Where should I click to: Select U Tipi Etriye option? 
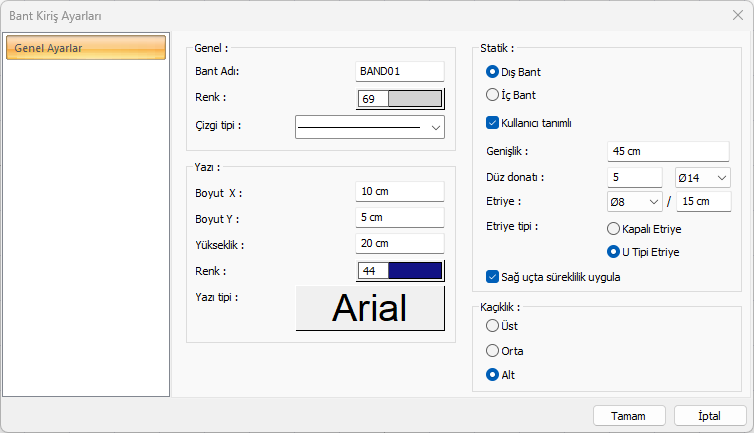[614, 252]
